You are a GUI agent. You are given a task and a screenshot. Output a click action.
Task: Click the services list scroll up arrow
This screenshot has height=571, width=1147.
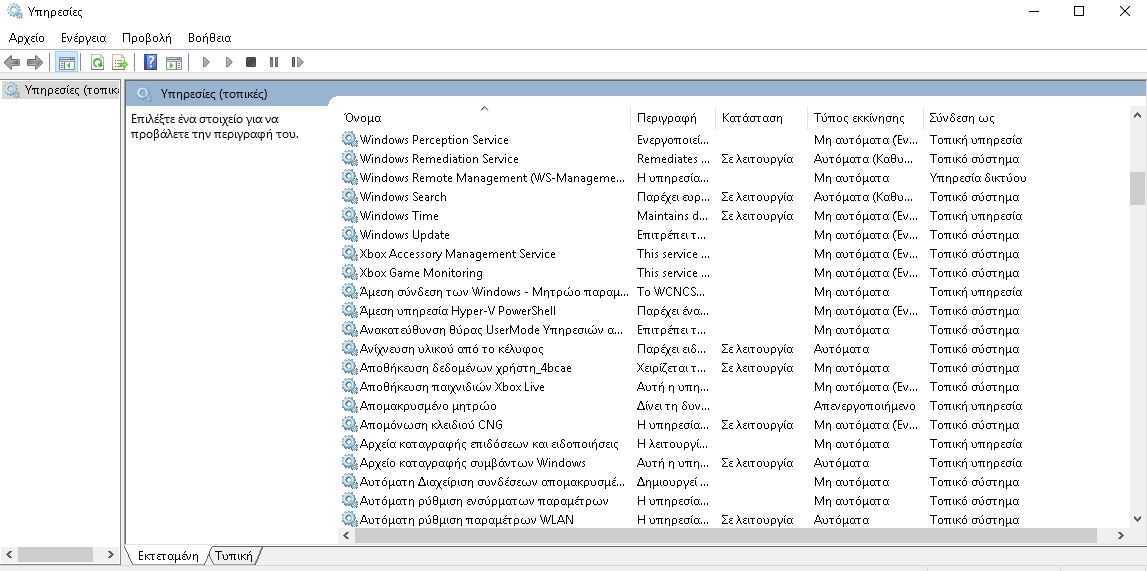click(x=1137, y=116)
